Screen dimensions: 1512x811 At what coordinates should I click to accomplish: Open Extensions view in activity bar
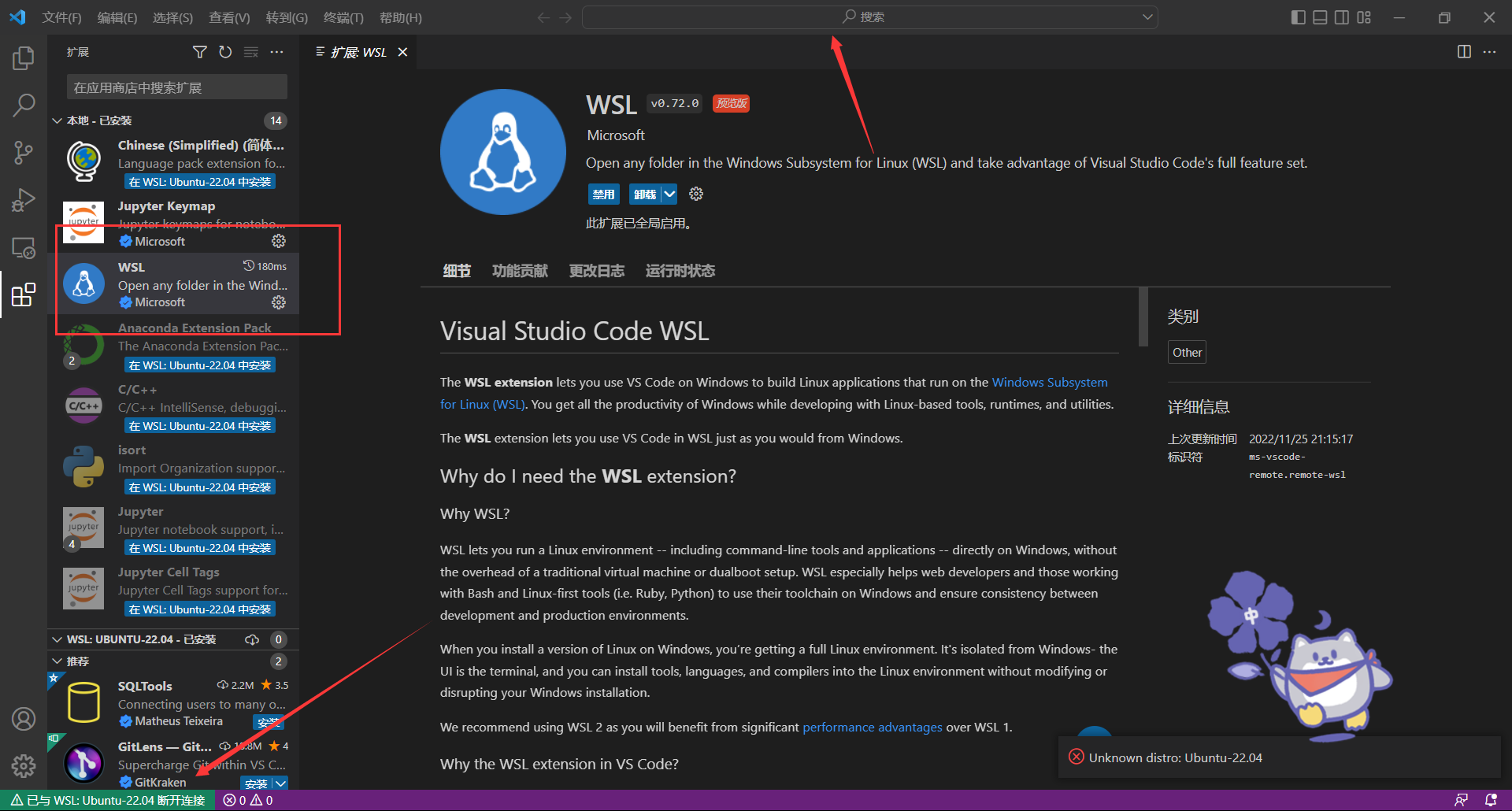(24, 295)
